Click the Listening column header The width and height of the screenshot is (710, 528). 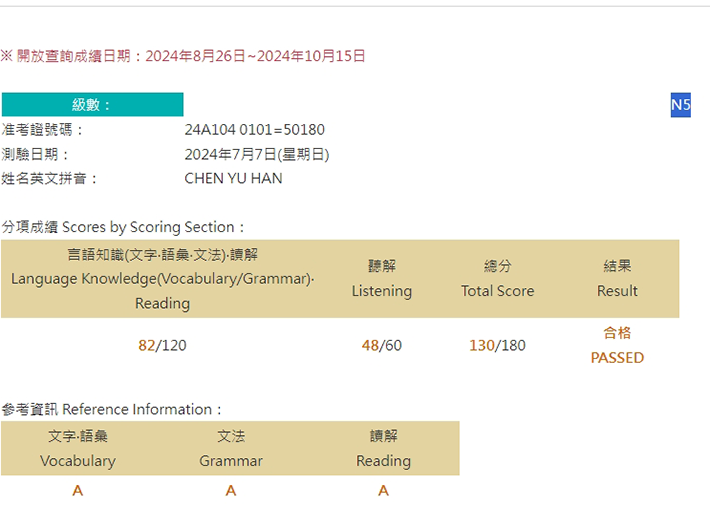pos(382,278)
